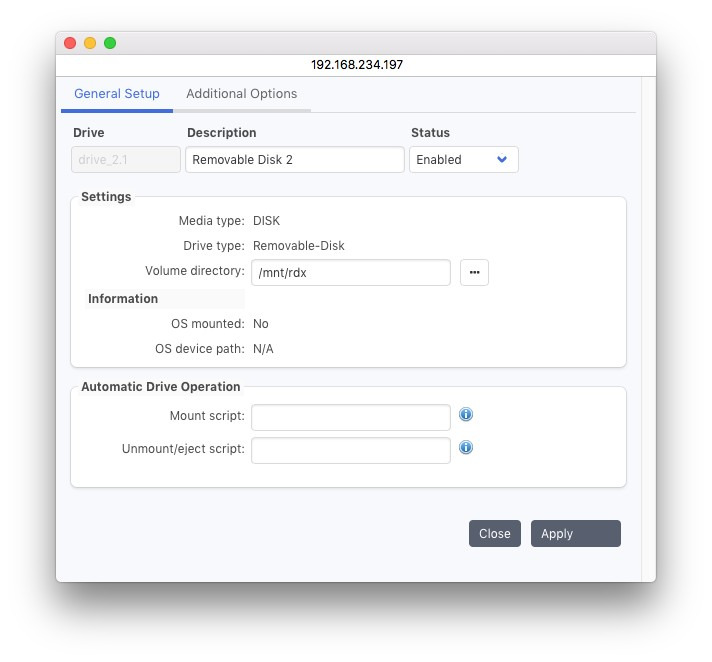Click the Close button
This screenshot has width=712, height=662.
[494, 534]
